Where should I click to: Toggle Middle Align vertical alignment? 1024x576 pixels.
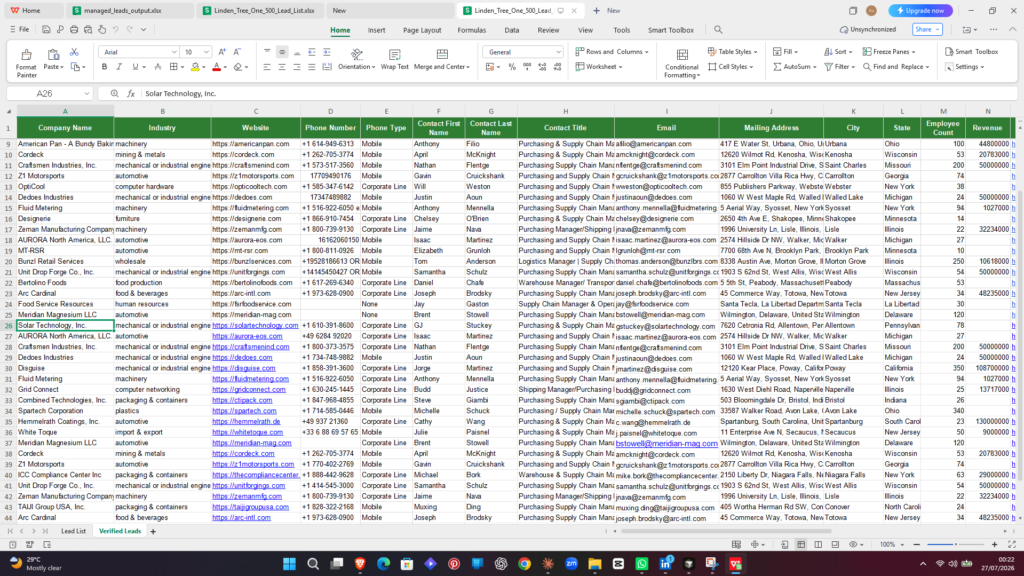pyautogui.click(x=281, y=52)
